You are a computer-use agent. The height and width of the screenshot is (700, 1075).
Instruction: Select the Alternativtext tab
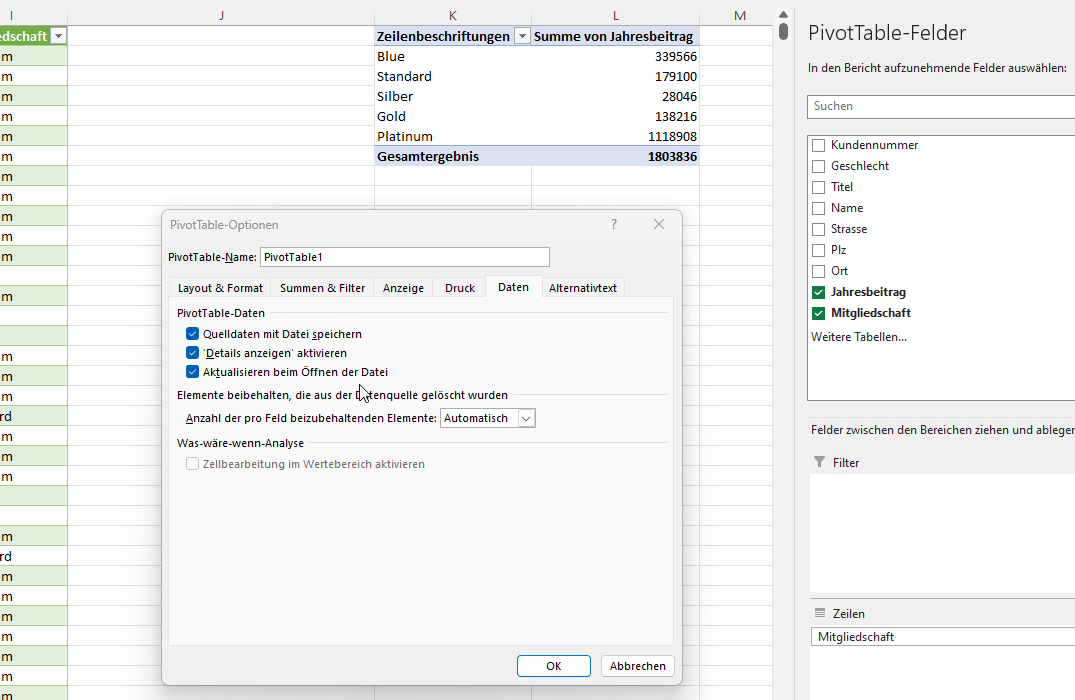pyautogui.click(x=583, y=288)
